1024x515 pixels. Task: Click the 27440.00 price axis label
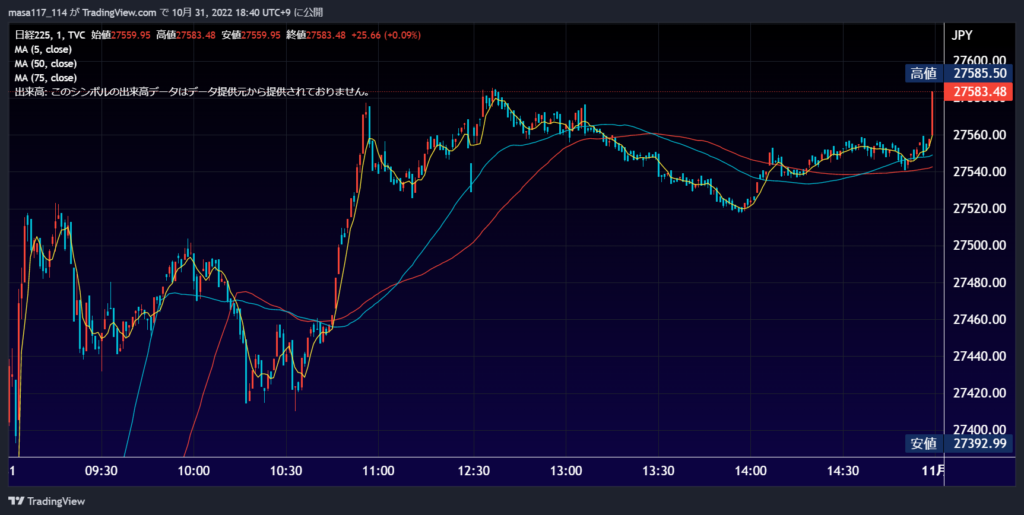click(x=978, y=356)
